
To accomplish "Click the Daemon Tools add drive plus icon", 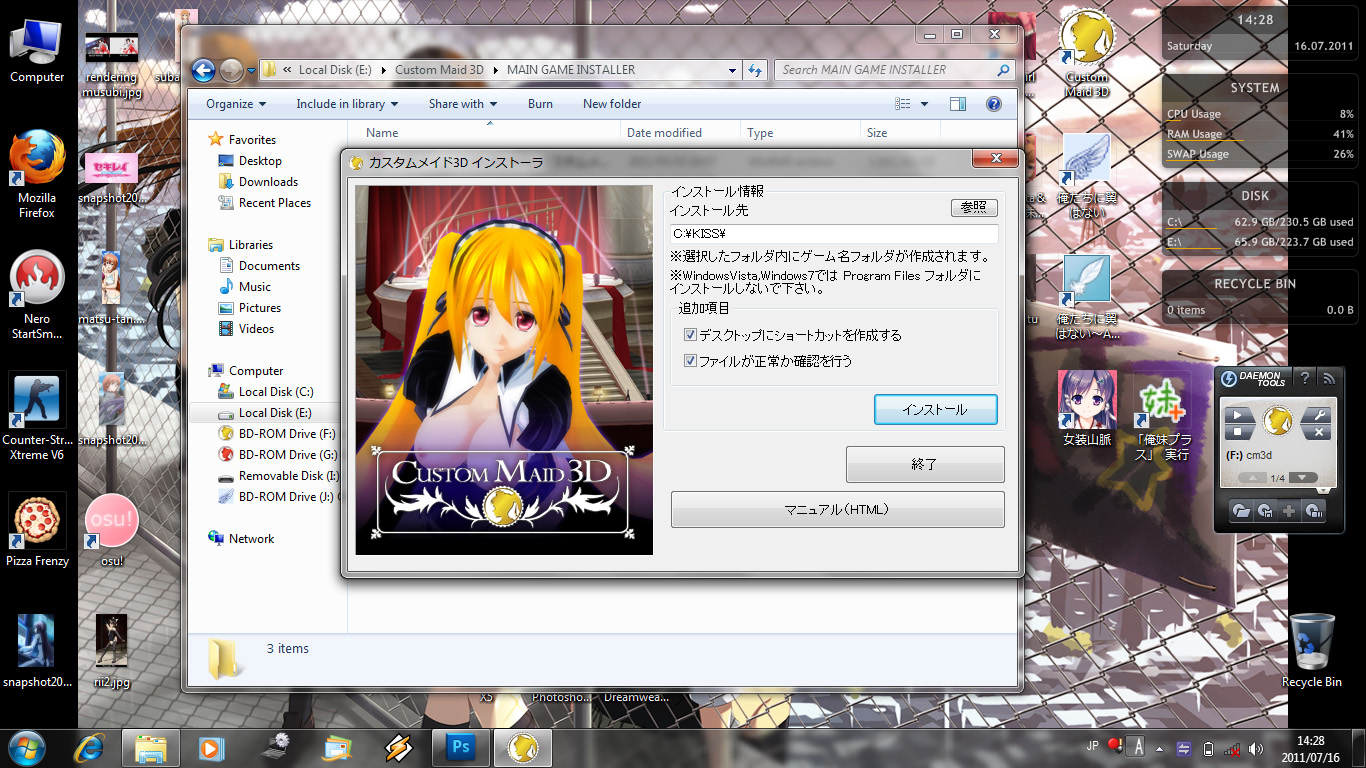I will coord(1289,511).
